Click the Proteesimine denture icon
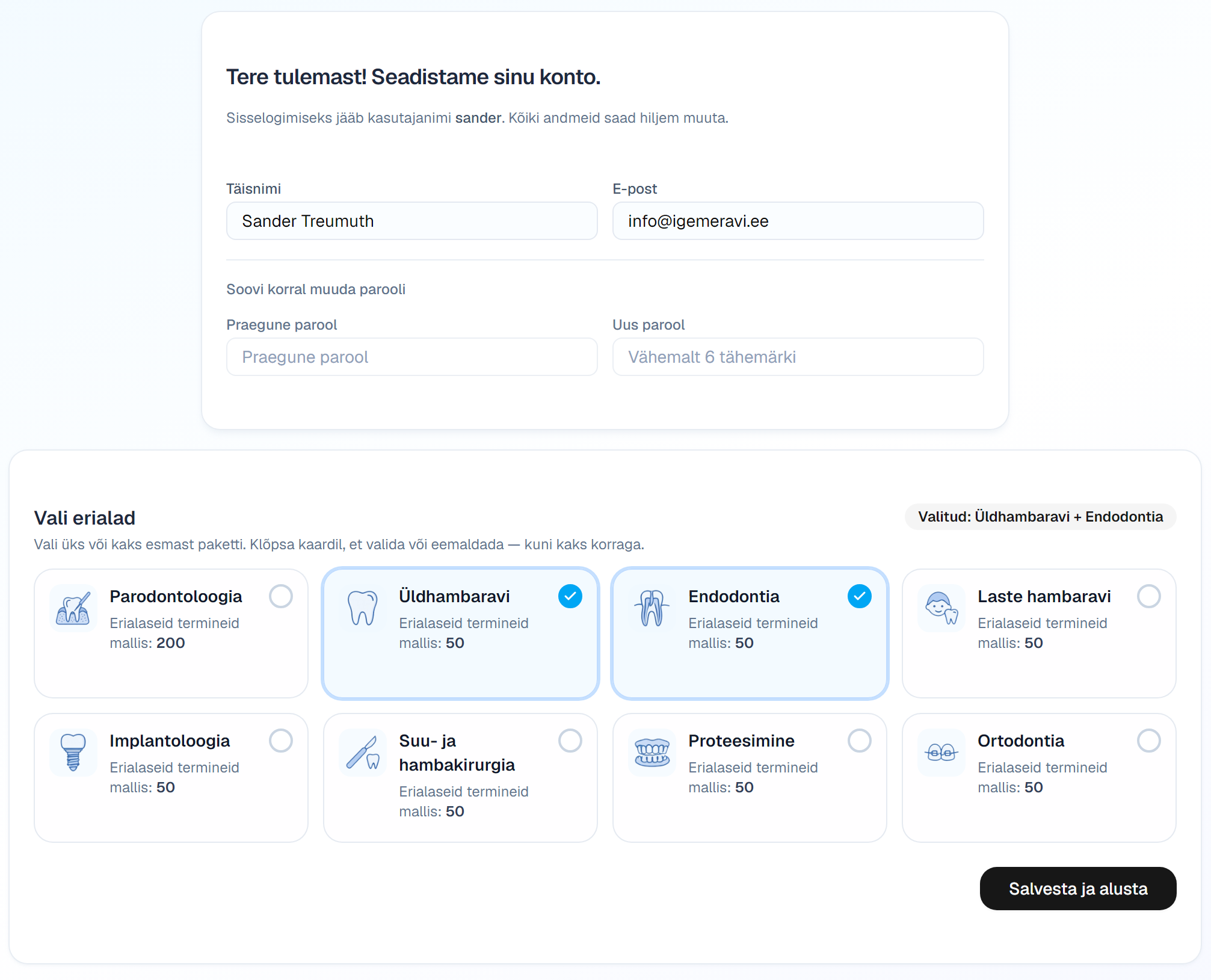 [652, 753]
